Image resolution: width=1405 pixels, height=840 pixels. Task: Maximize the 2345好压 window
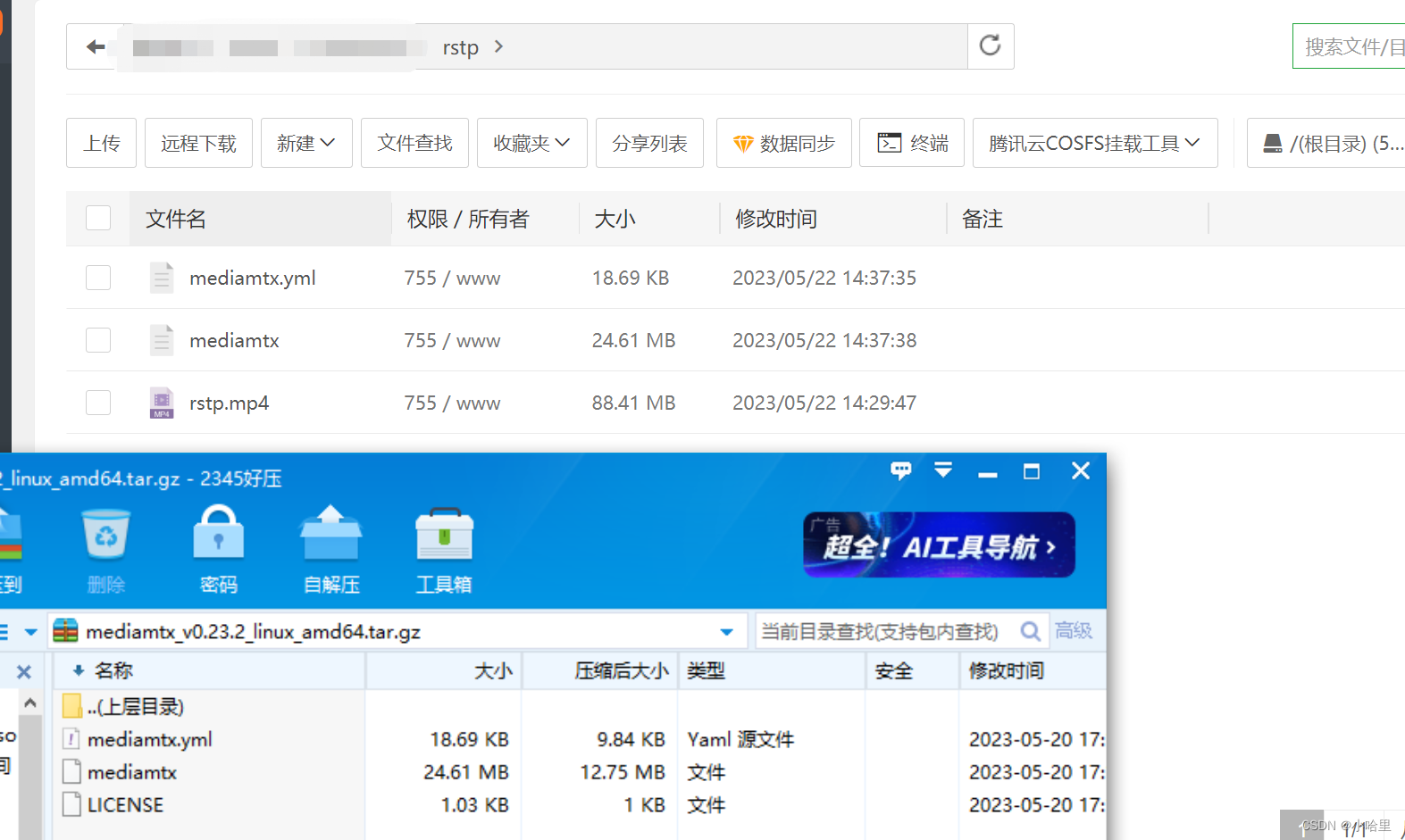pos(1032,471)
